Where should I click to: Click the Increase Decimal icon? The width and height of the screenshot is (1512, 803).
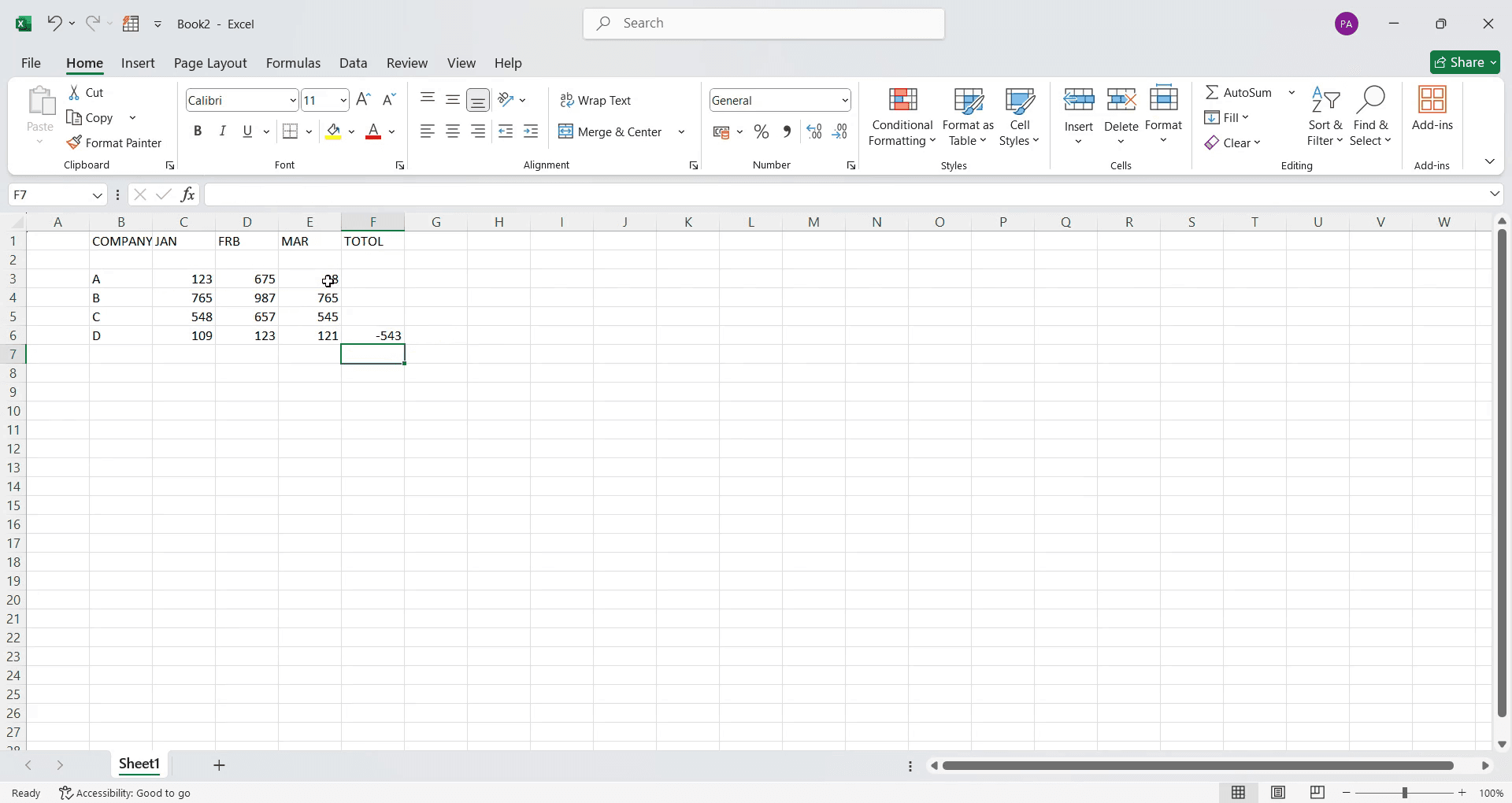pos(814,132)
